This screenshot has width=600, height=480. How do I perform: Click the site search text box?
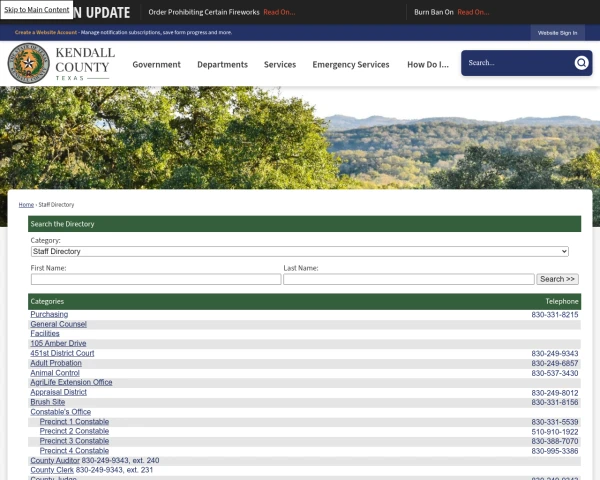click(x=515, y=63)
